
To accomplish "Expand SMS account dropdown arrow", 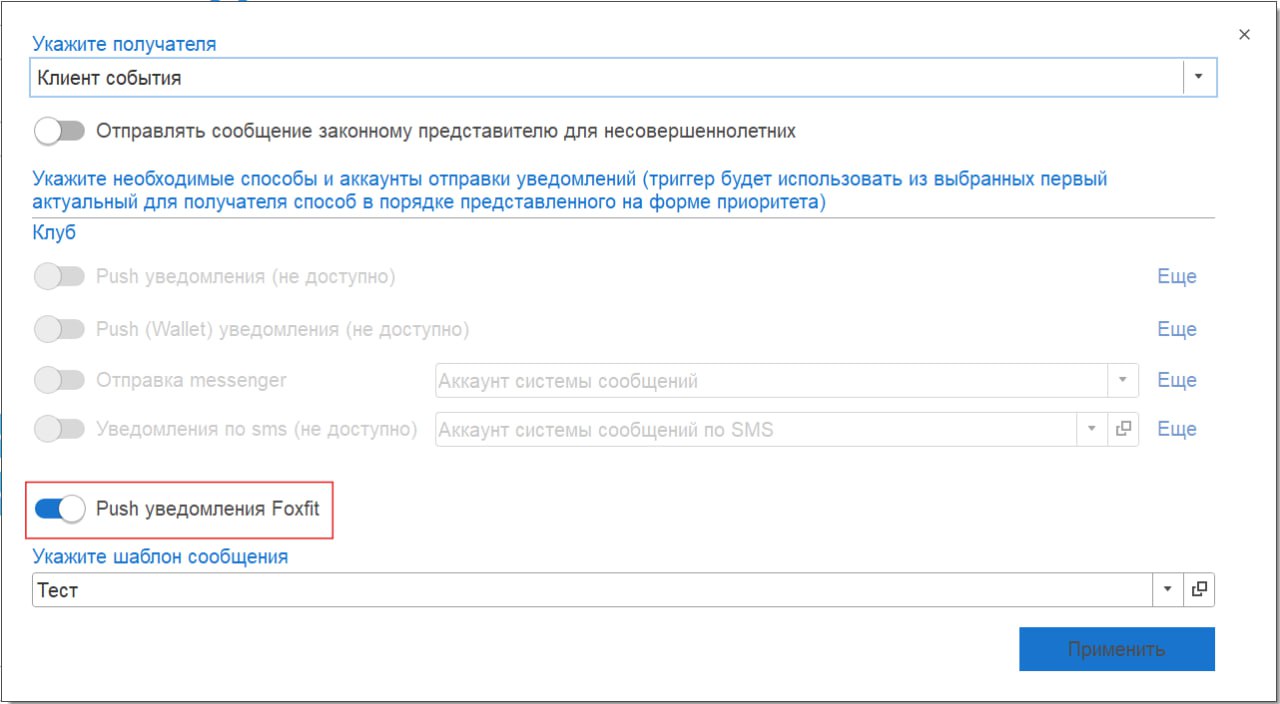I will point(1092,429).
